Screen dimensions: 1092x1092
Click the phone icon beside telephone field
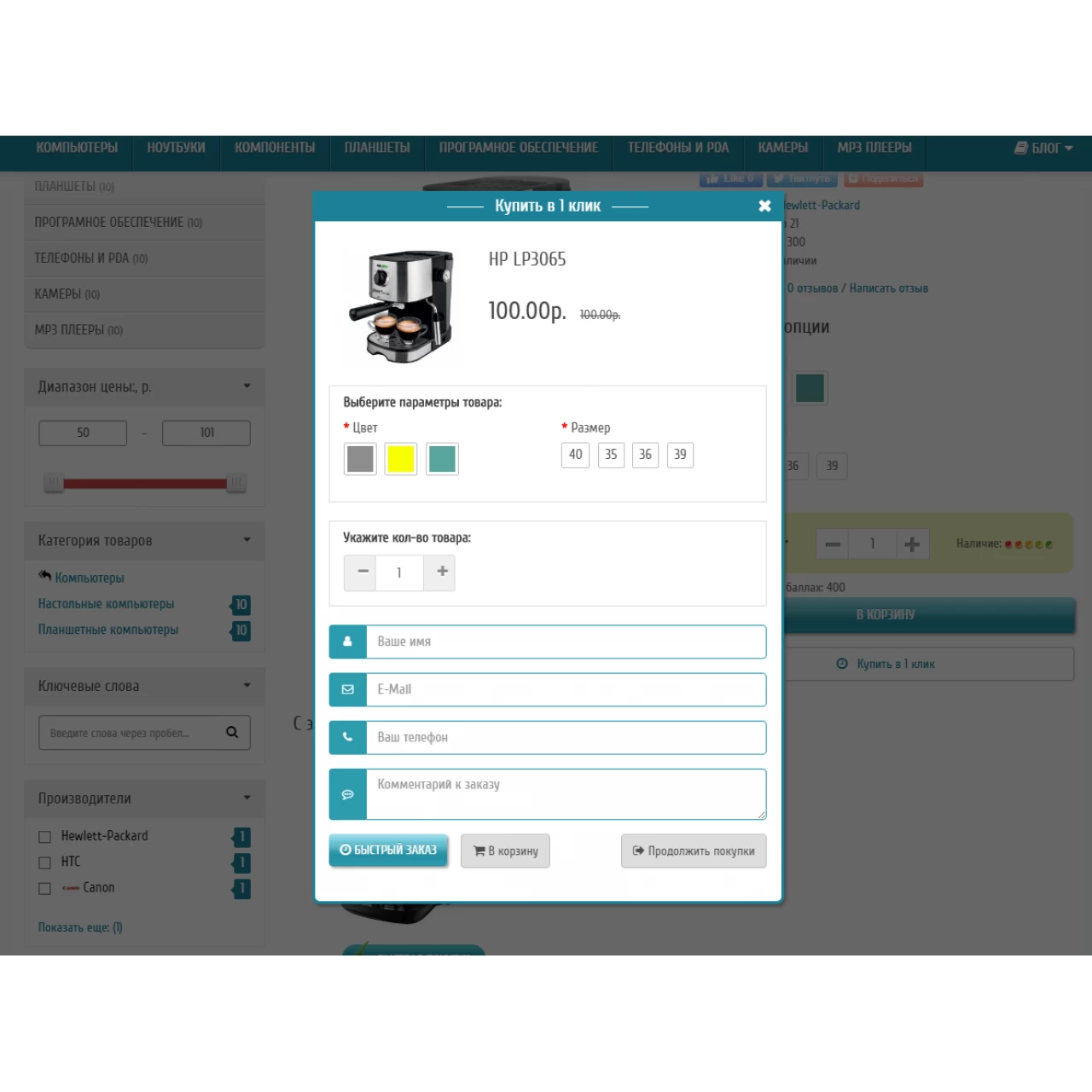pyautogui.click(x=348, y=737)
